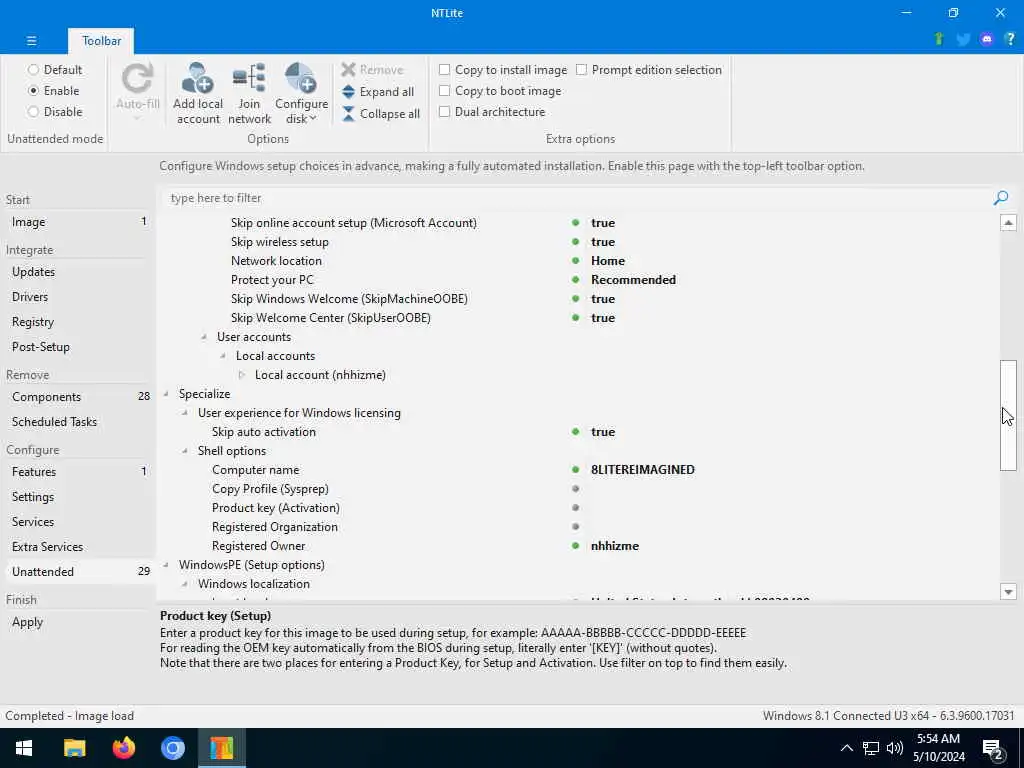The height and width of the screenshot is (768, 1024).
Task: Click Expand all
Action: point(378,92)
